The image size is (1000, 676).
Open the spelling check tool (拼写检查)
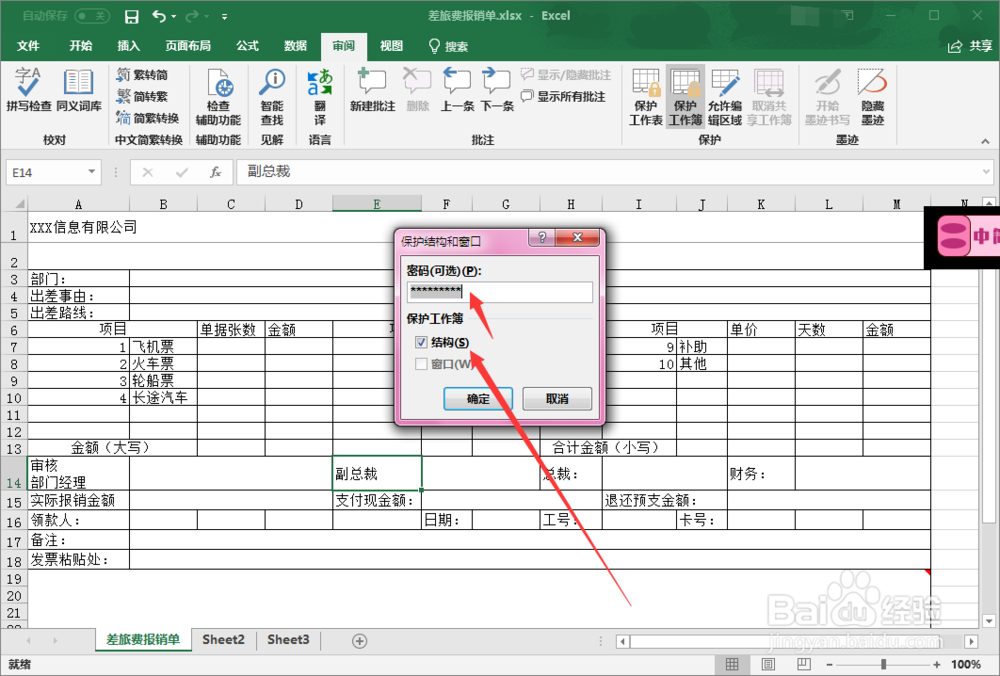click(28, 90)
